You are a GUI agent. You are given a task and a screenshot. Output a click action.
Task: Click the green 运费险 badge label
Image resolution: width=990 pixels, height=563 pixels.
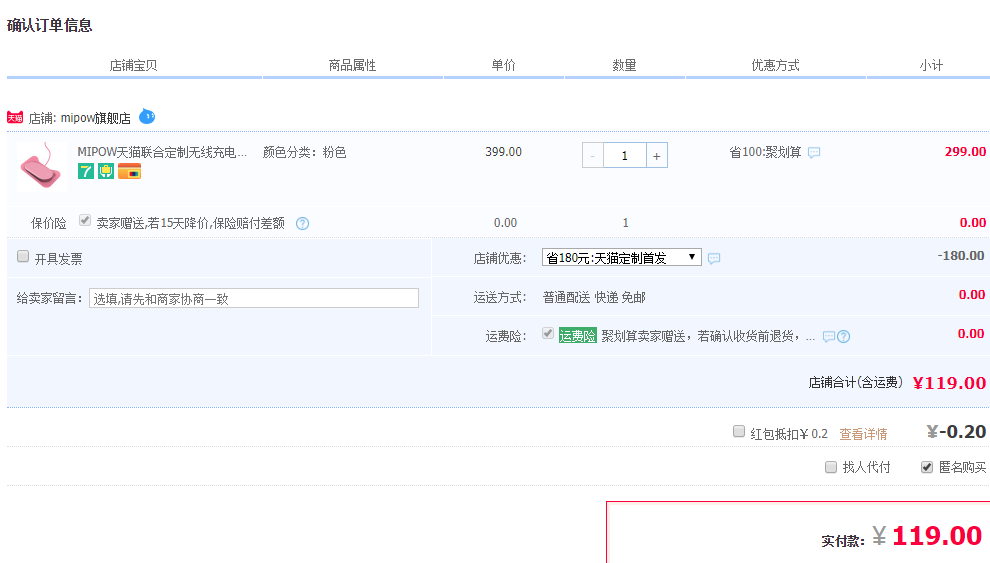(x=578, y=336)
